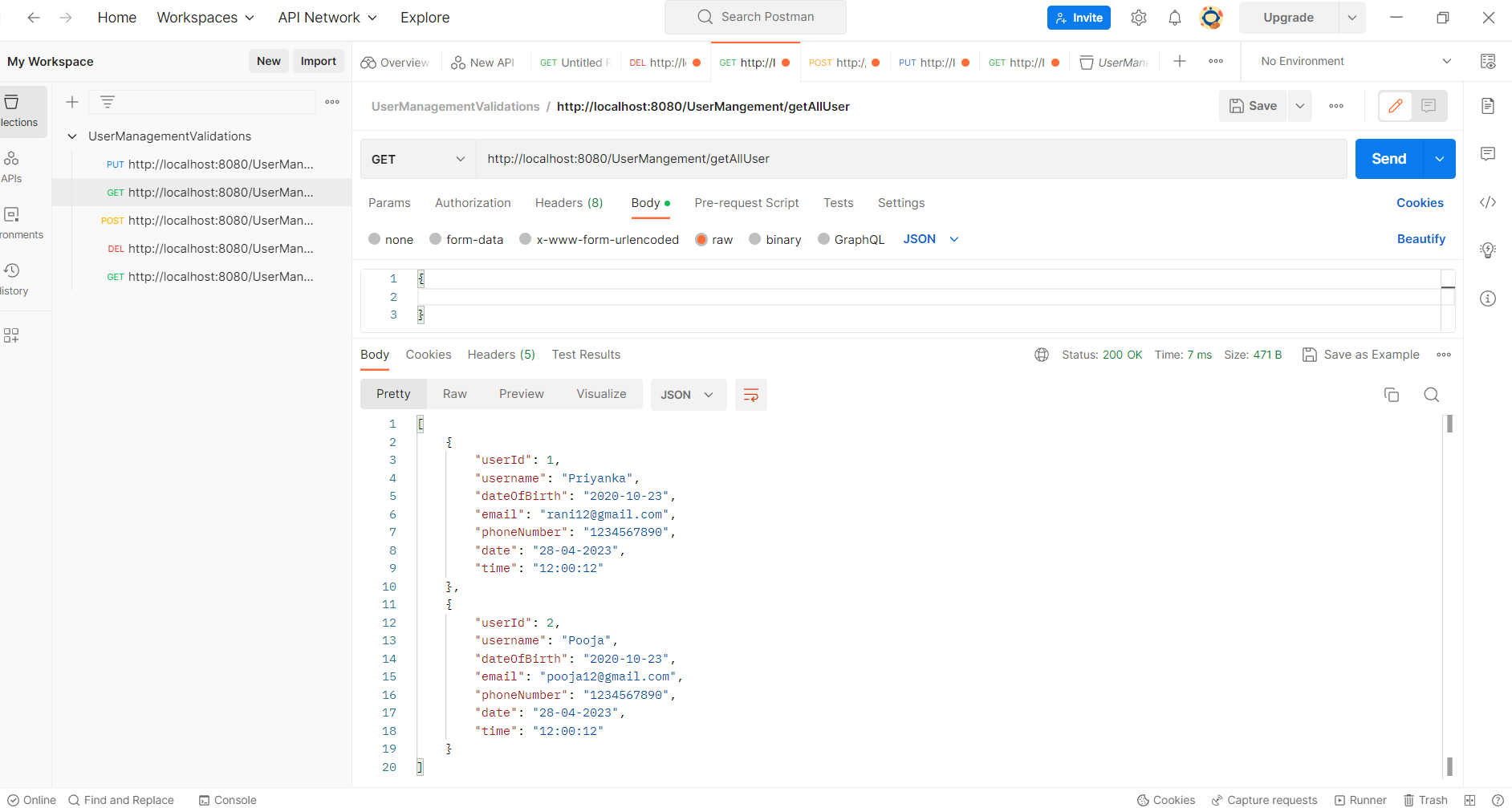Viewport: 1512px width, 808px height.
Task: Open the APIs sidebar panel
Action: click(11, 166)
